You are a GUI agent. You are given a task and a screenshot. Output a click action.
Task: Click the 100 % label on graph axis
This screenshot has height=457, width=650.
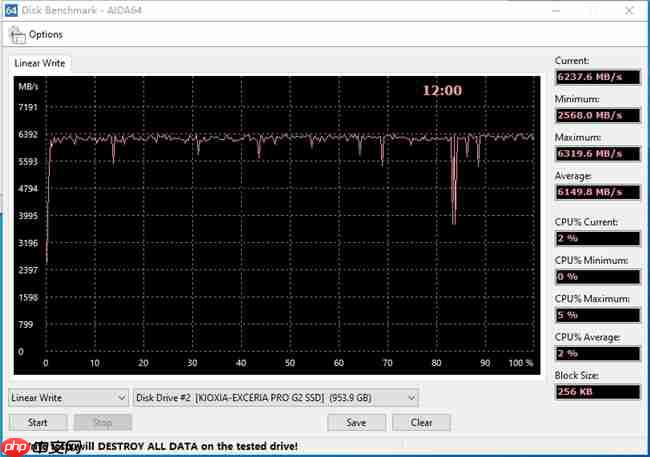521,363
